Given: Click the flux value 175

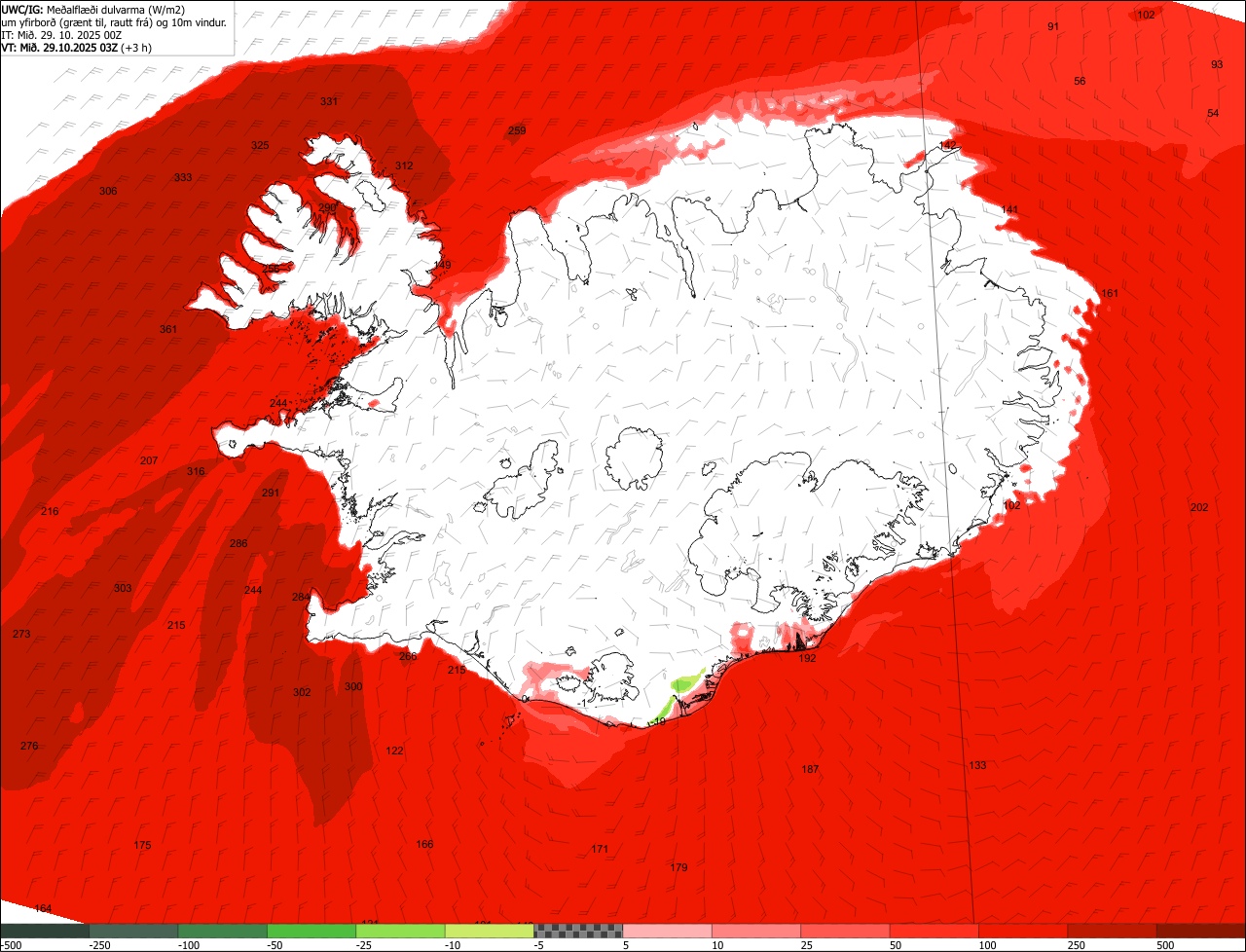Looking at the screenshot, I should point(142,845).
